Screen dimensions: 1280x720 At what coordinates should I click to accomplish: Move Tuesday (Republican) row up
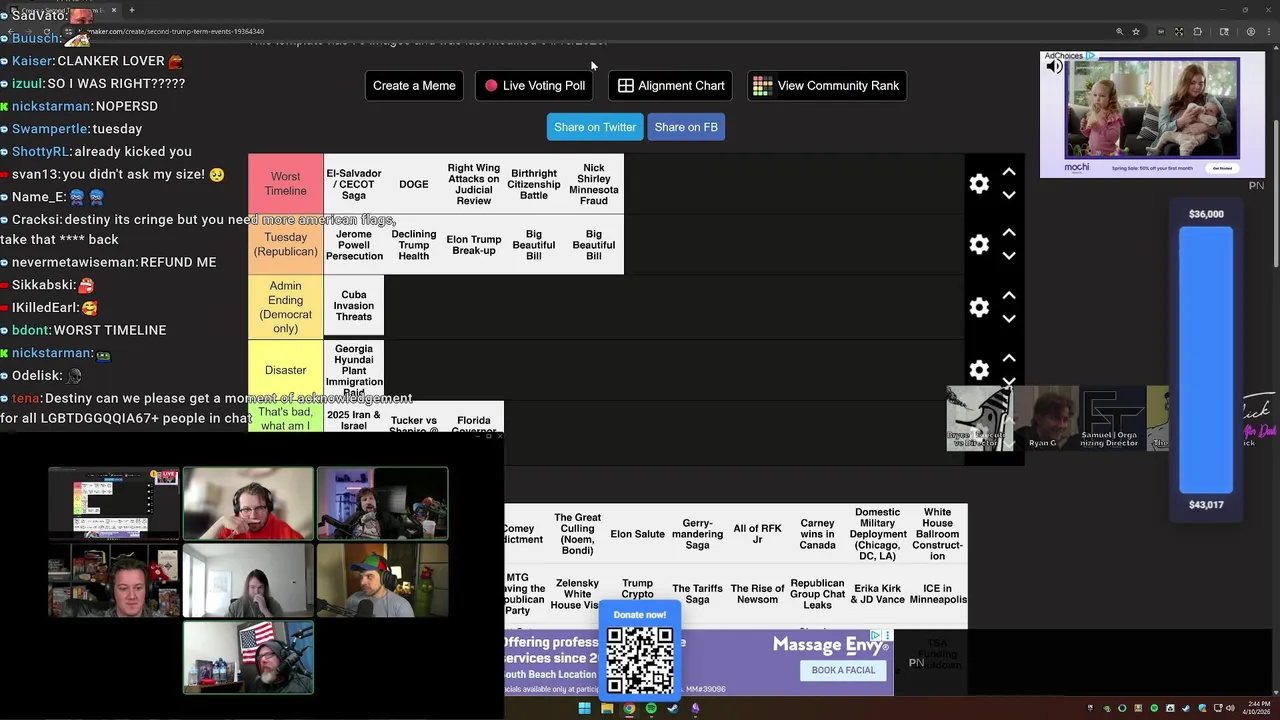point(1009,233)
